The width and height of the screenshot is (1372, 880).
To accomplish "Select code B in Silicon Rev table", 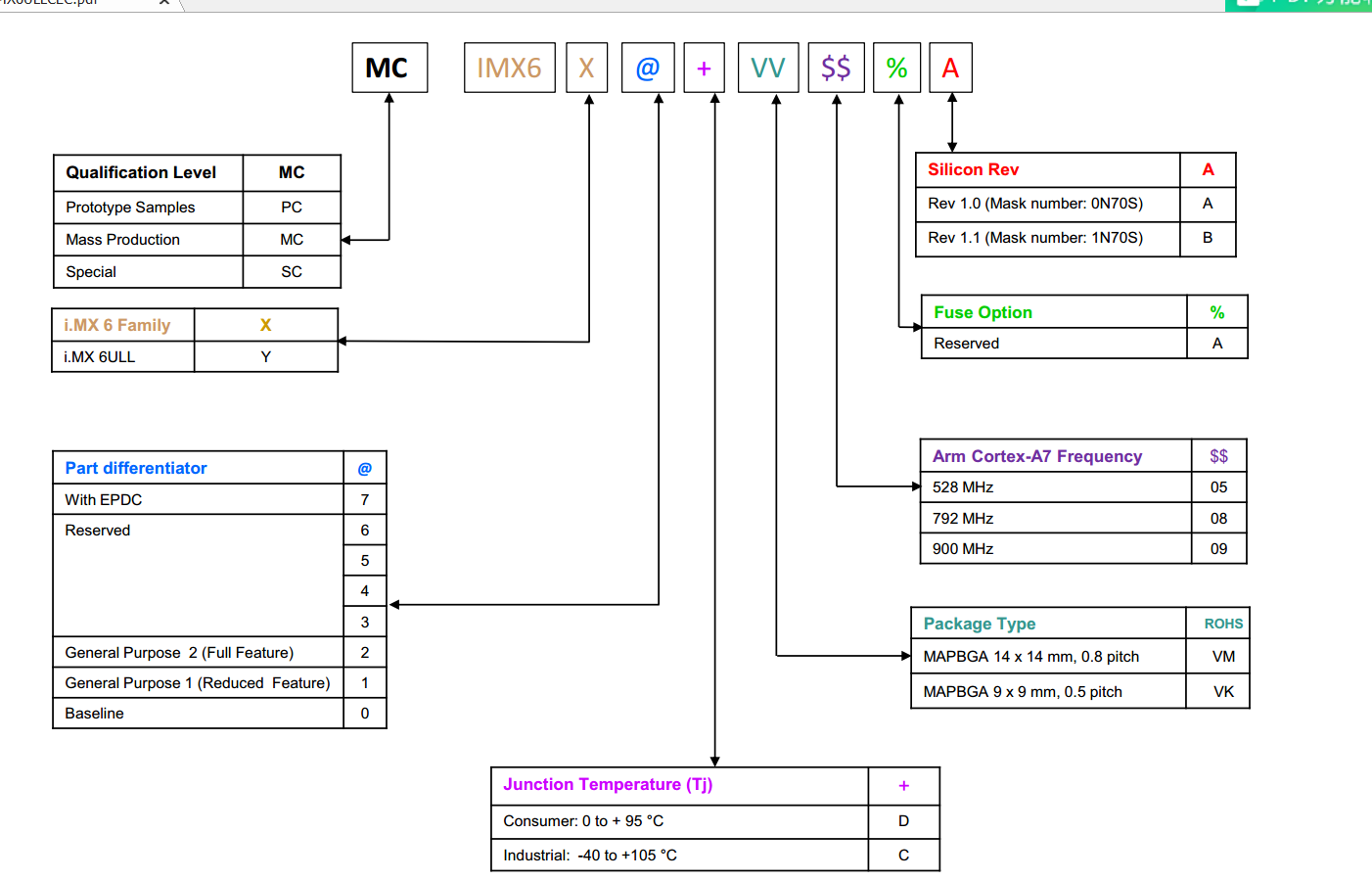I will point(1208,238).
